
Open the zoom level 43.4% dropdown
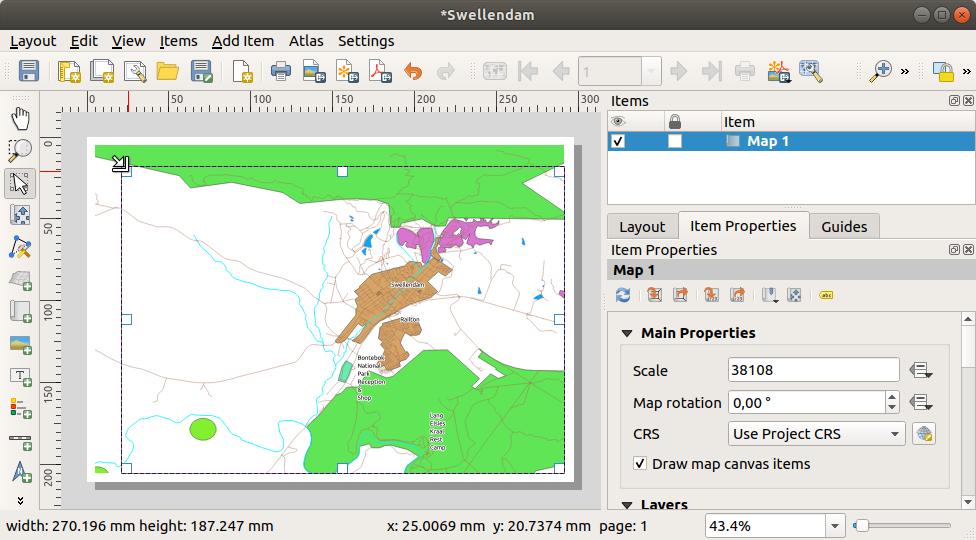click(836, 526)
